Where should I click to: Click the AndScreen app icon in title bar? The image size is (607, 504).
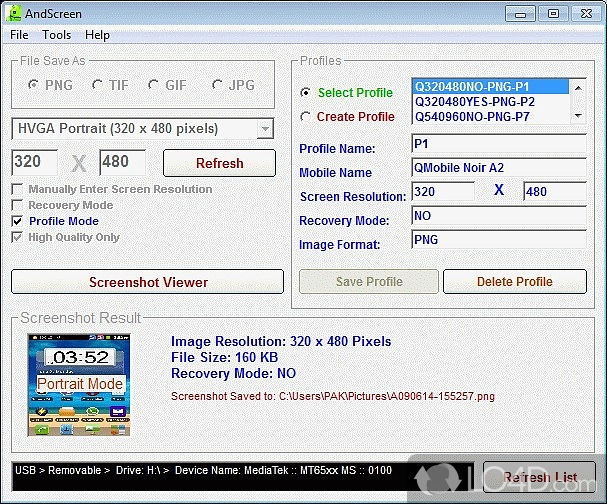click(x=14, y=13)
